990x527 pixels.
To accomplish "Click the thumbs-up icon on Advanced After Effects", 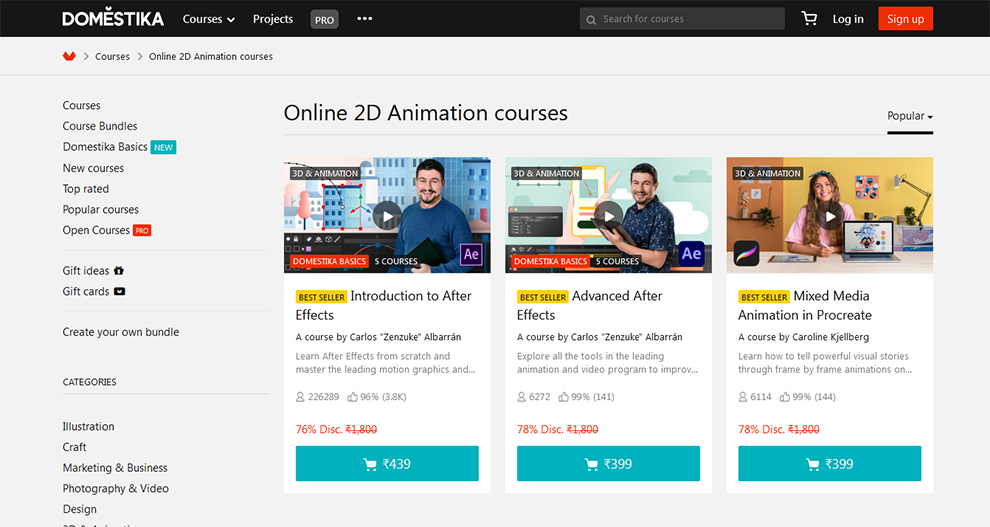I will pos(563,396).
